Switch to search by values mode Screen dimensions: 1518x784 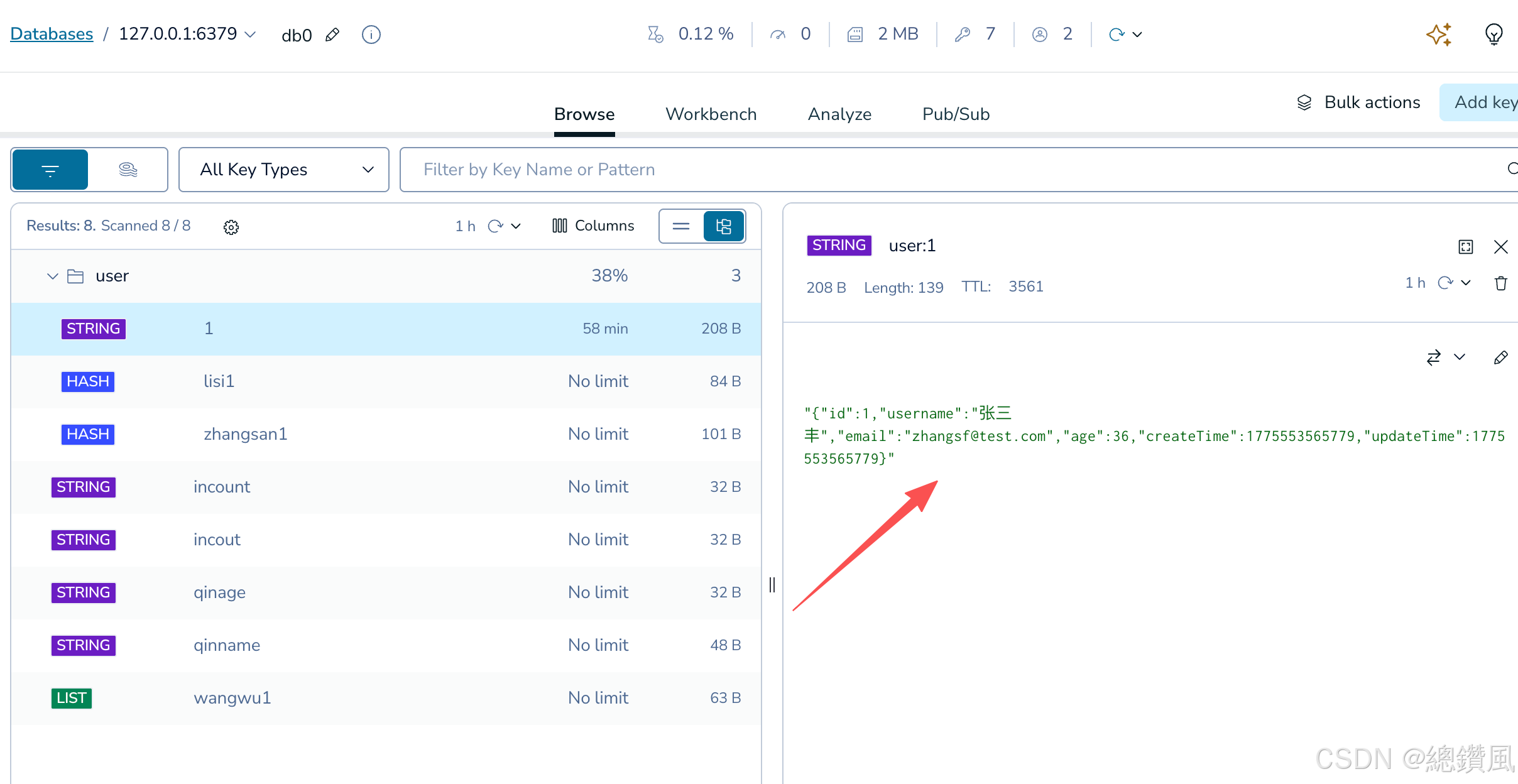[x=128, y=170]
